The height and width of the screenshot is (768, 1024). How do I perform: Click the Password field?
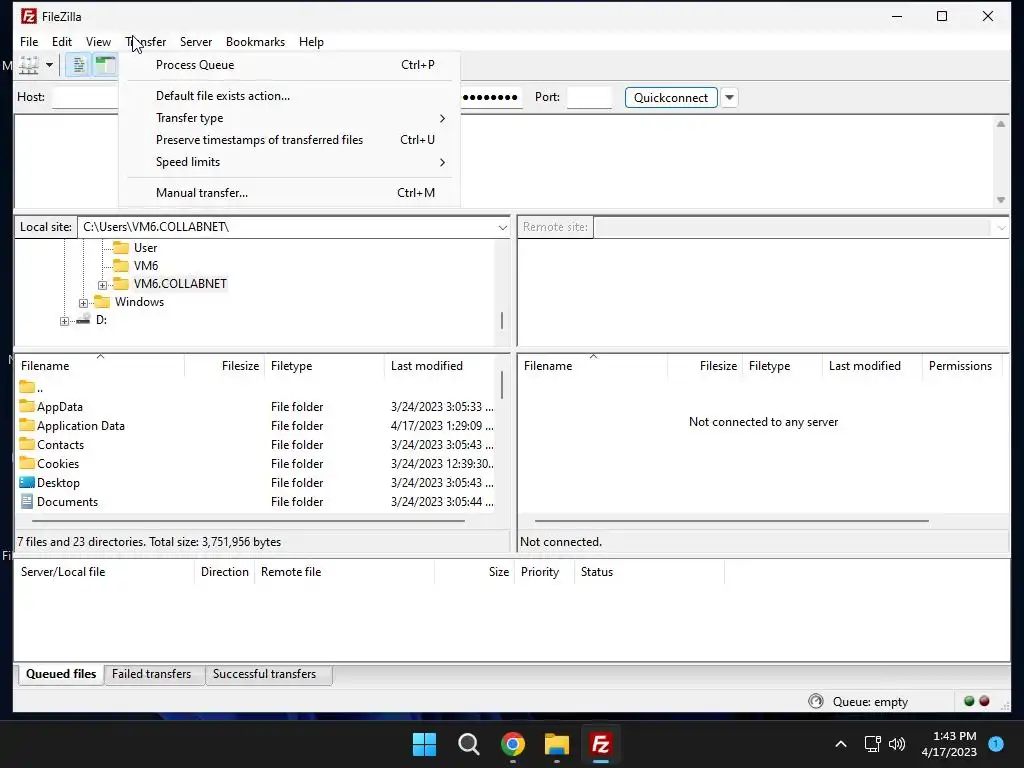(x=491, y=97)
